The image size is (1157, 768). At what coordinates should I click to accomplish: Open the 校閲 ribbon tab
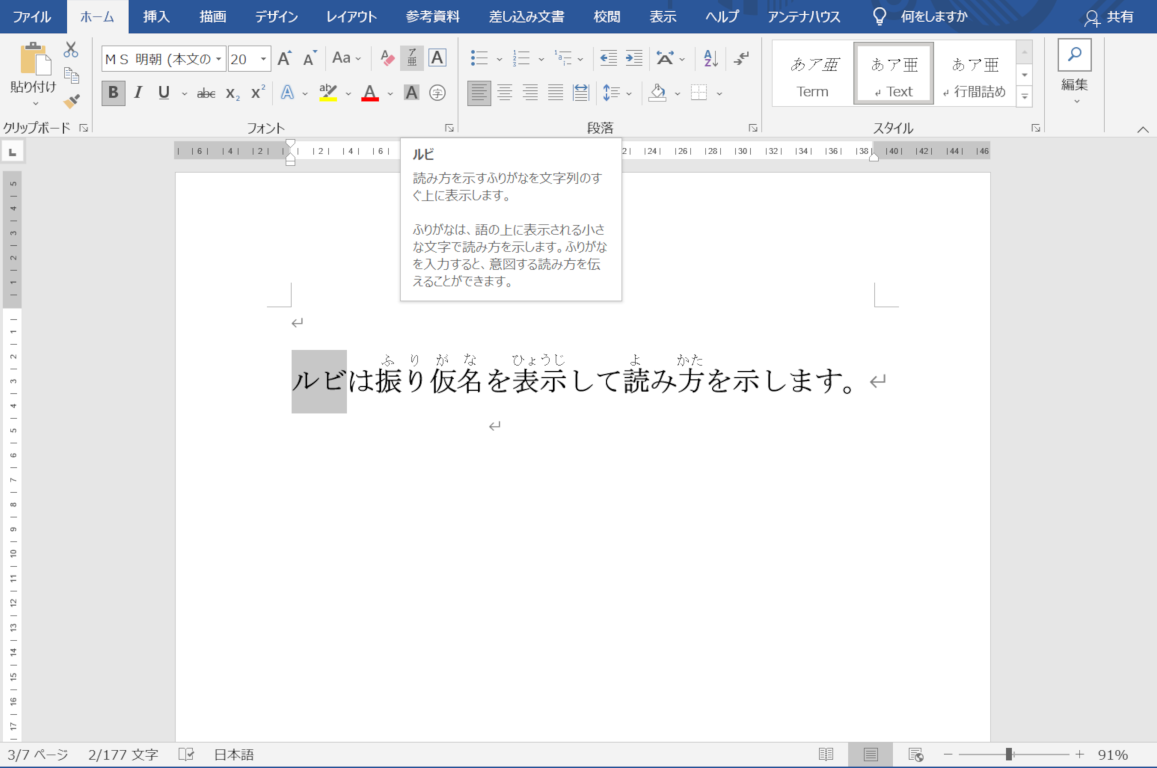[x=606, y=16]
